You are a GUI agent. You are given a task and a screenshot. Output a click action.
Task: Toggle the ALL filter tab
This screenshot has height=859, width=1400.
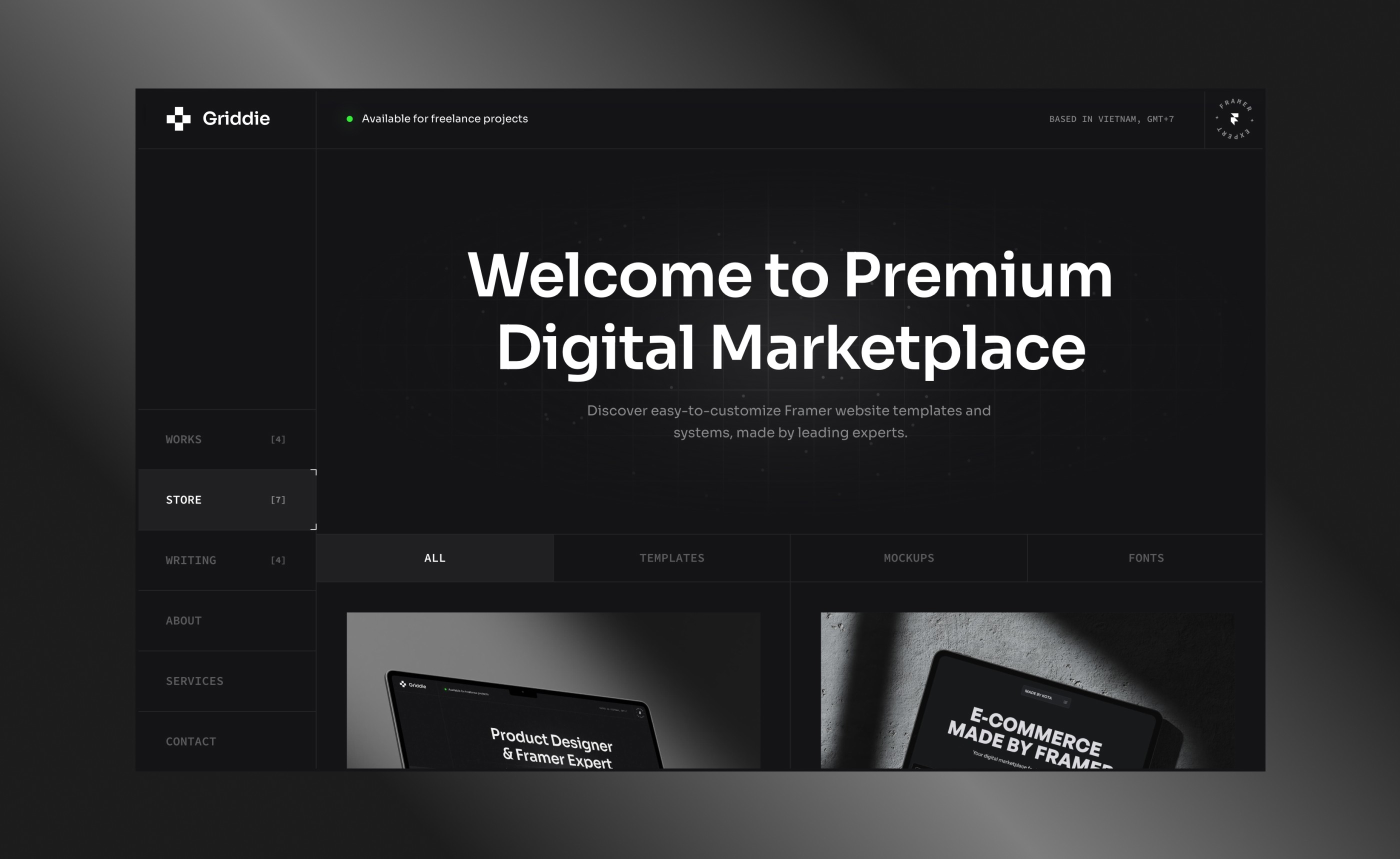(435, 558)
